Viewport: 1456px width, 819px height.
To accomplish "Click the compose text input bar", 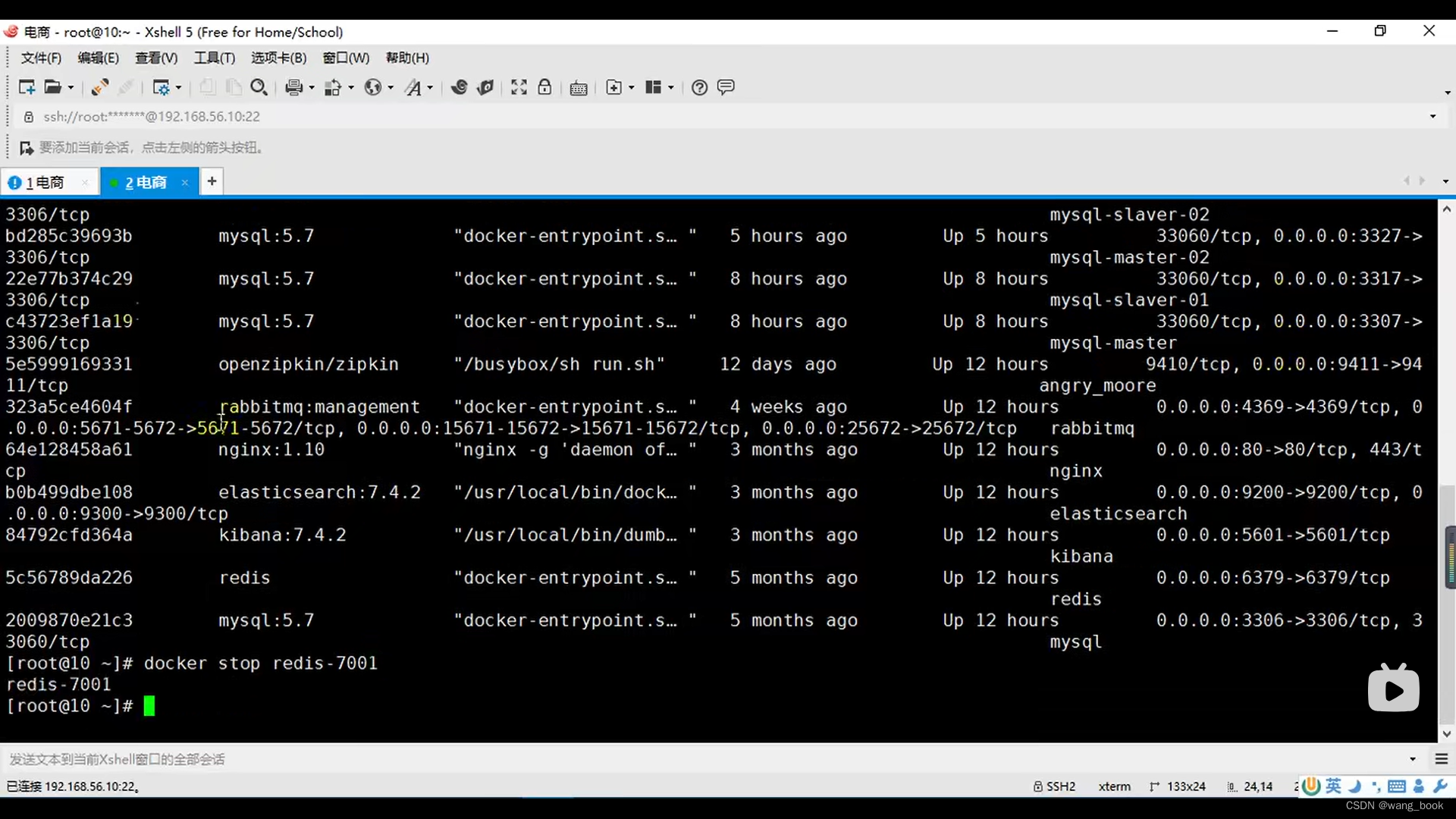I will 705,759.
